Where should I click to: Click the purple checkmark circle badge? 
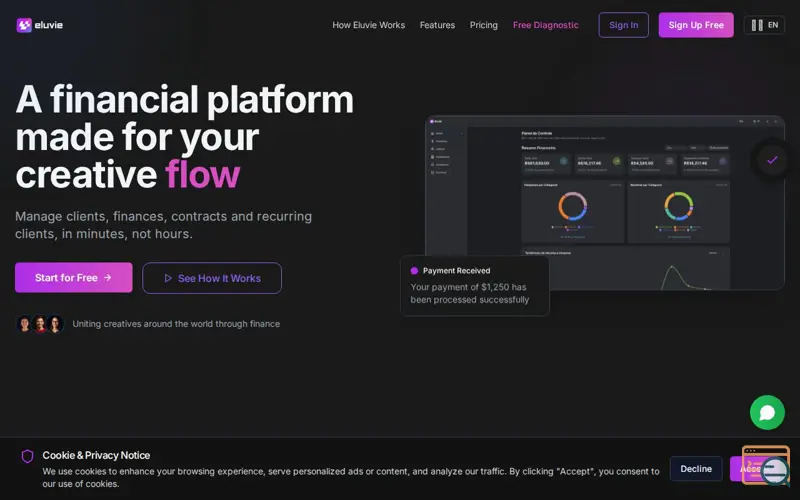772,160
